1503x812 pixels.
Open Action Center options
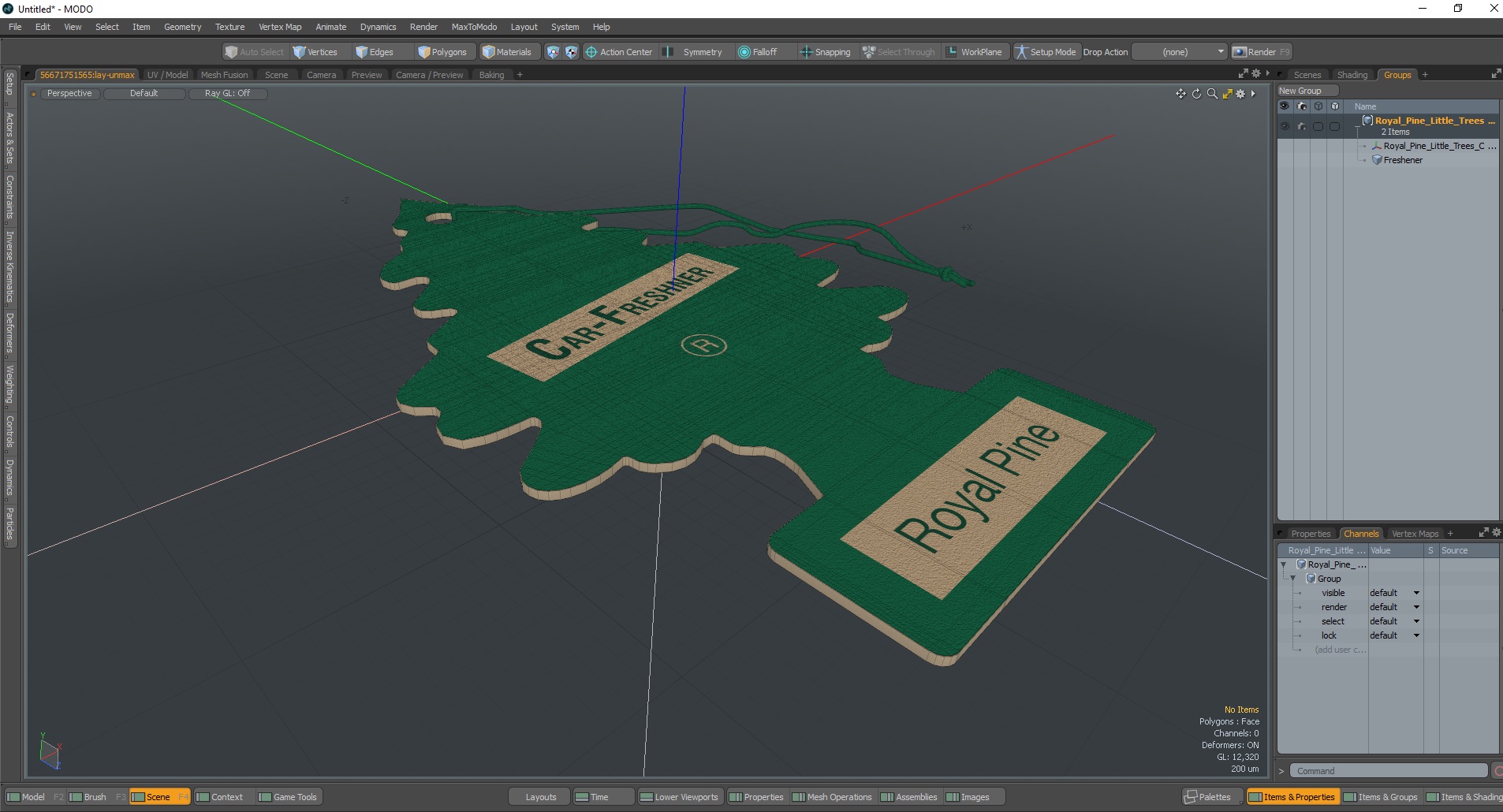pos(619,52)
